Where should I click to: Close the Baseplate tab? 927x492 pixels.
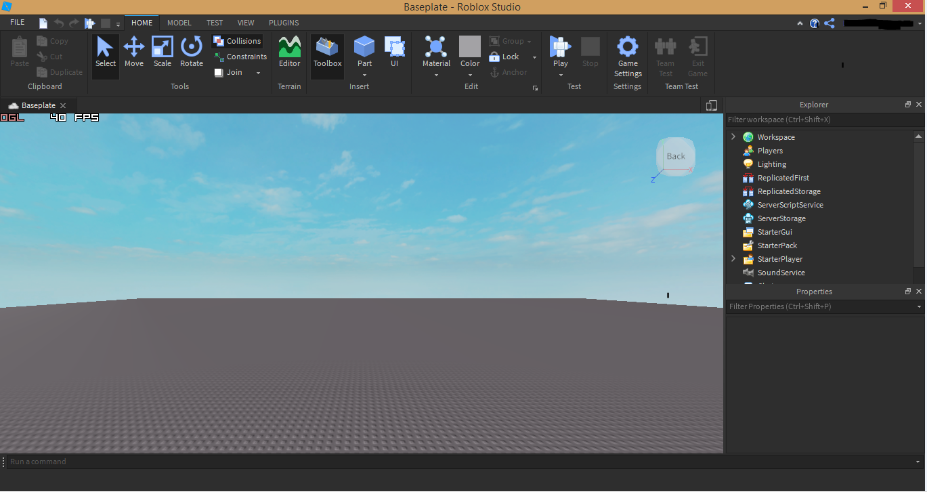click(63, 105)
